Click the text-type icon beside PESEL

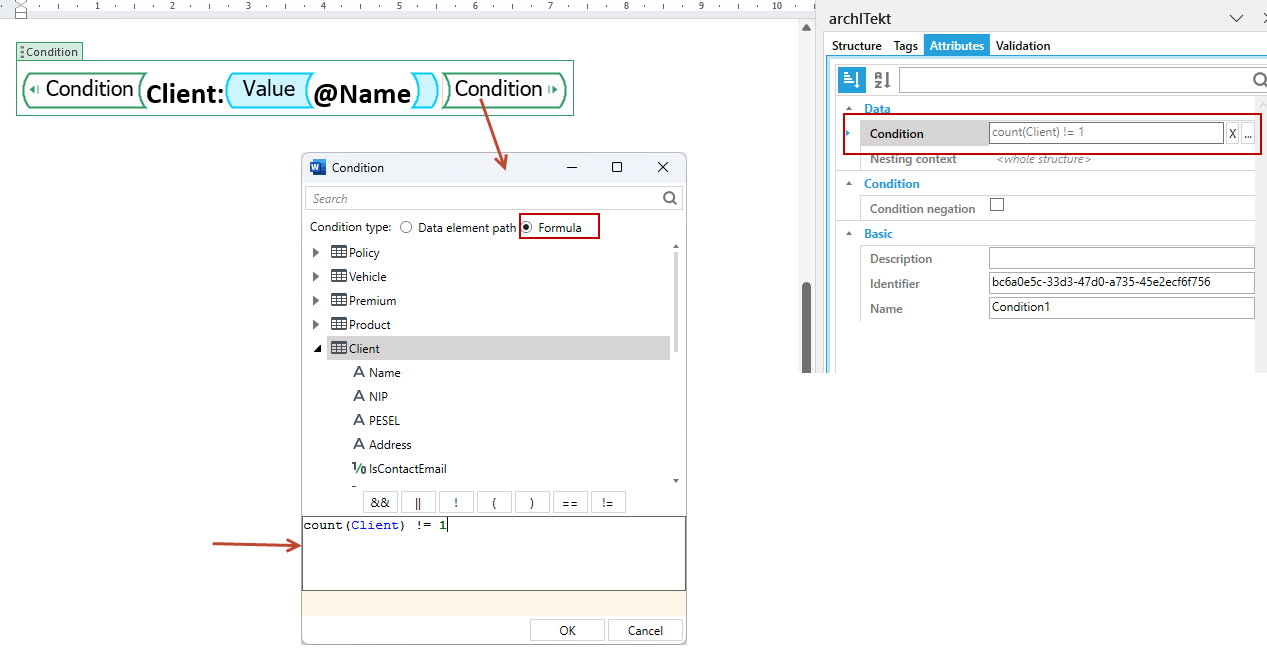point(359,420)
